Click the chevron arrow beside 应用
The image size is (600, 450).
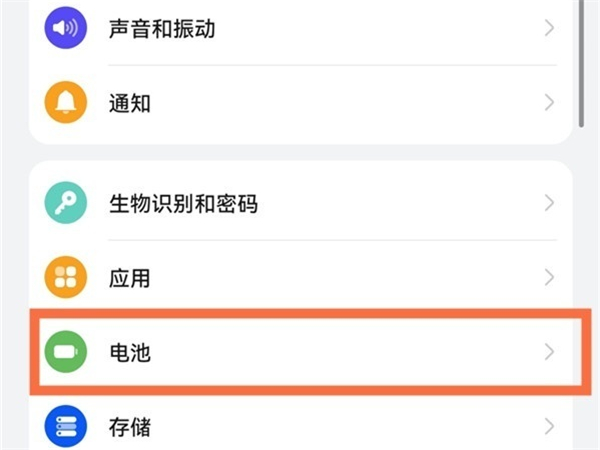point(549,278)
